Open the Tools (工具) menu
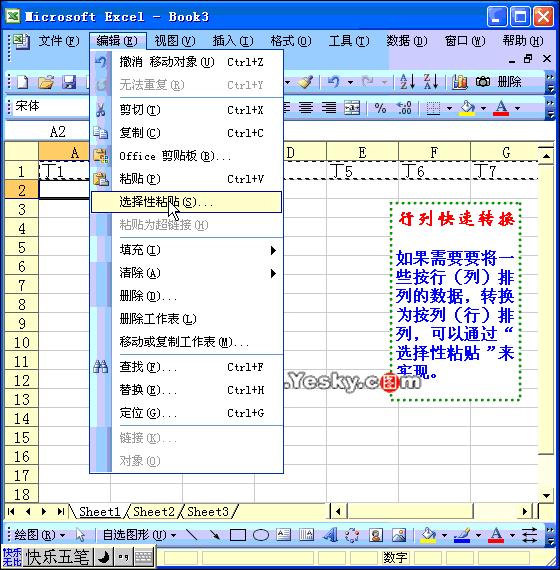Image resolution: width=560 pixels, height=570 pixels. point(348,41)
